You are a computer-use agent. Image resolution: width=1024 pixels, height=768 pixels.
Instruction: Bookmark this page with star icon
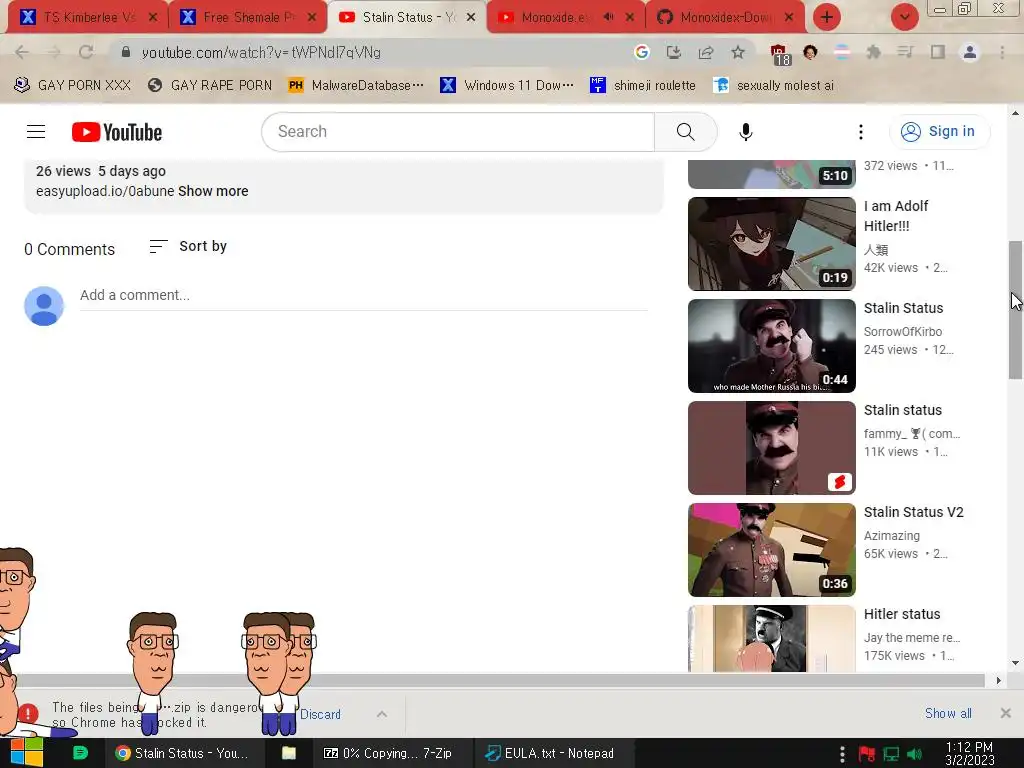point(738,52)
